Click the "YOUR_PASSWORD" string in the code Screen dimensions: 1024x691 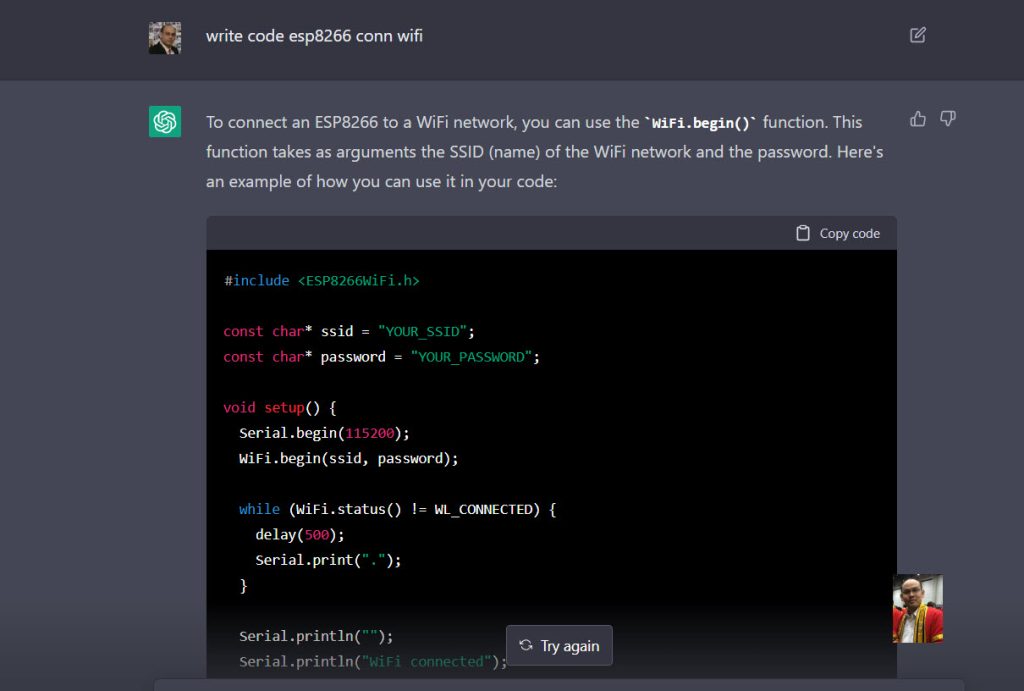[471, 357]
